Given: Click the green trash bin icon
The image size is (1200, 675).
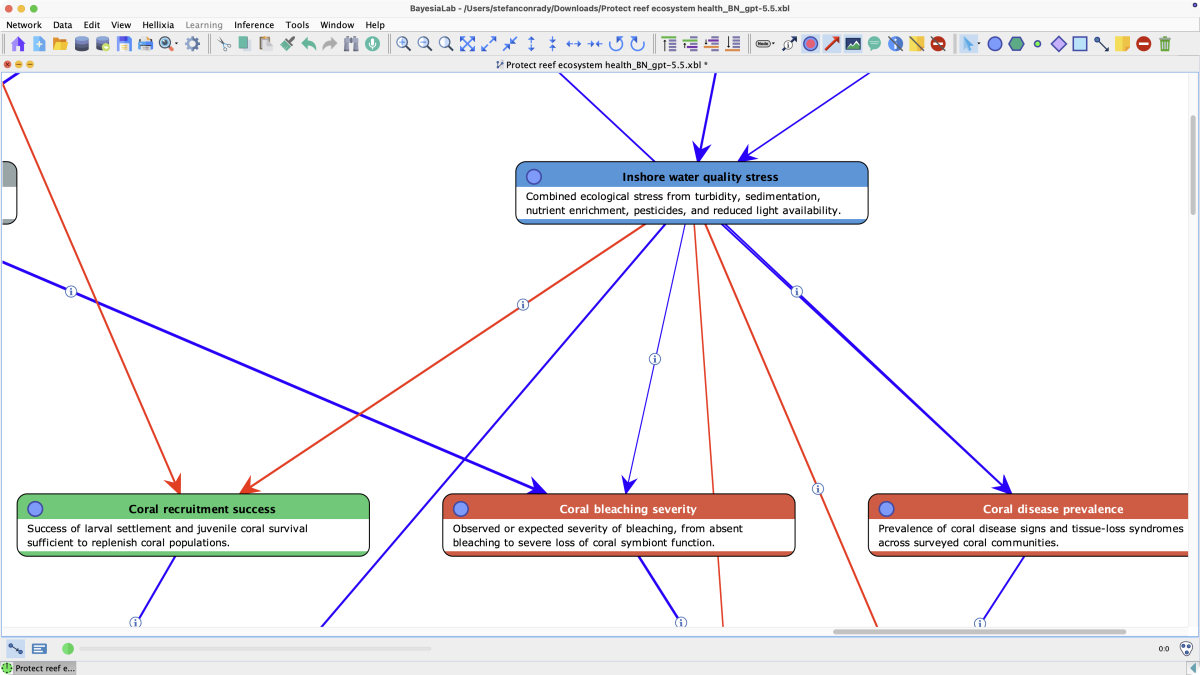Looking at the screenshot, I should point(1165,44).
